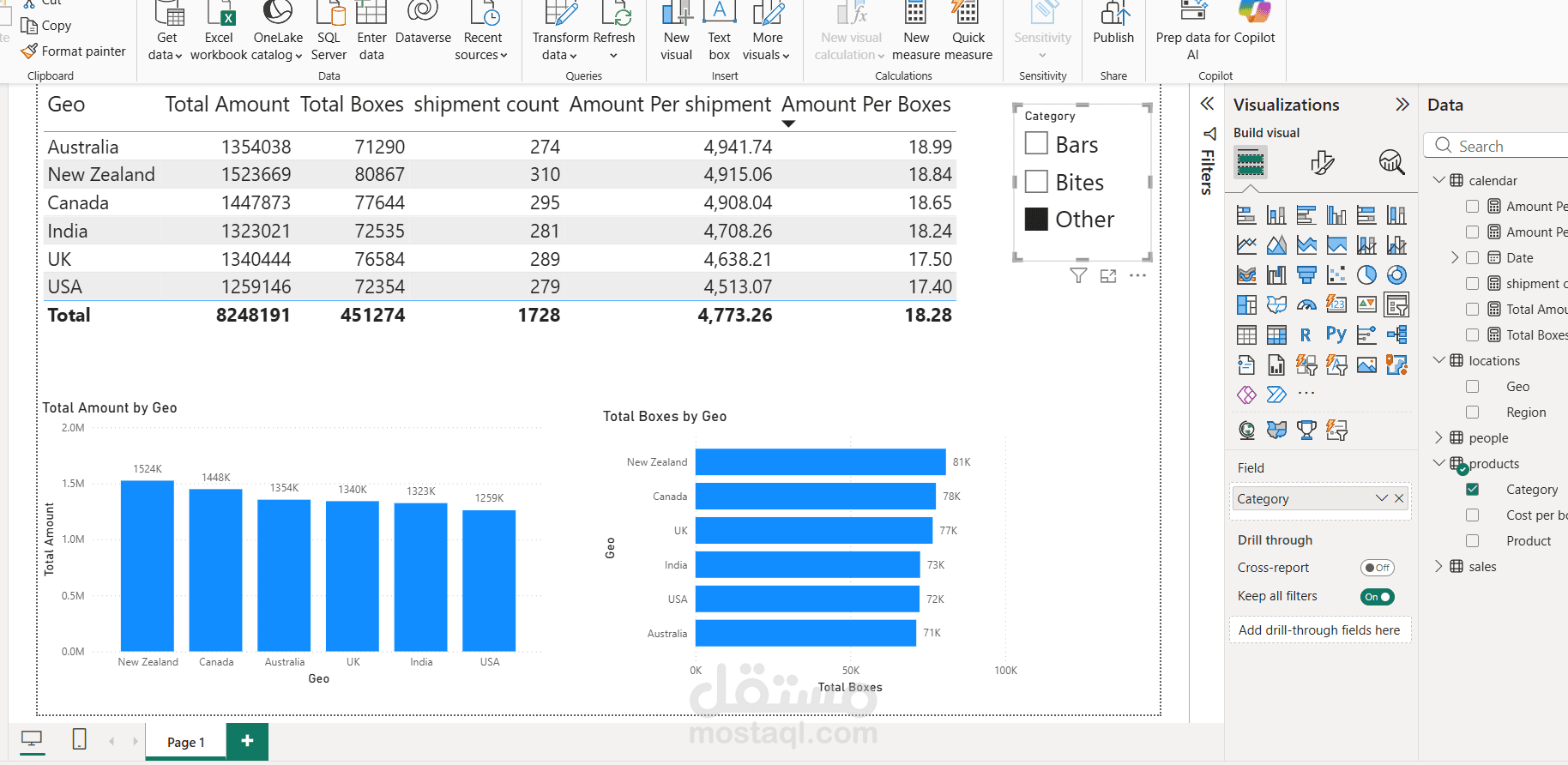Collapse the Visualizations pane
Image resolution: width=1568 pixels, height=765 pixels.
pyautogui.click(x=1402, y=105)
